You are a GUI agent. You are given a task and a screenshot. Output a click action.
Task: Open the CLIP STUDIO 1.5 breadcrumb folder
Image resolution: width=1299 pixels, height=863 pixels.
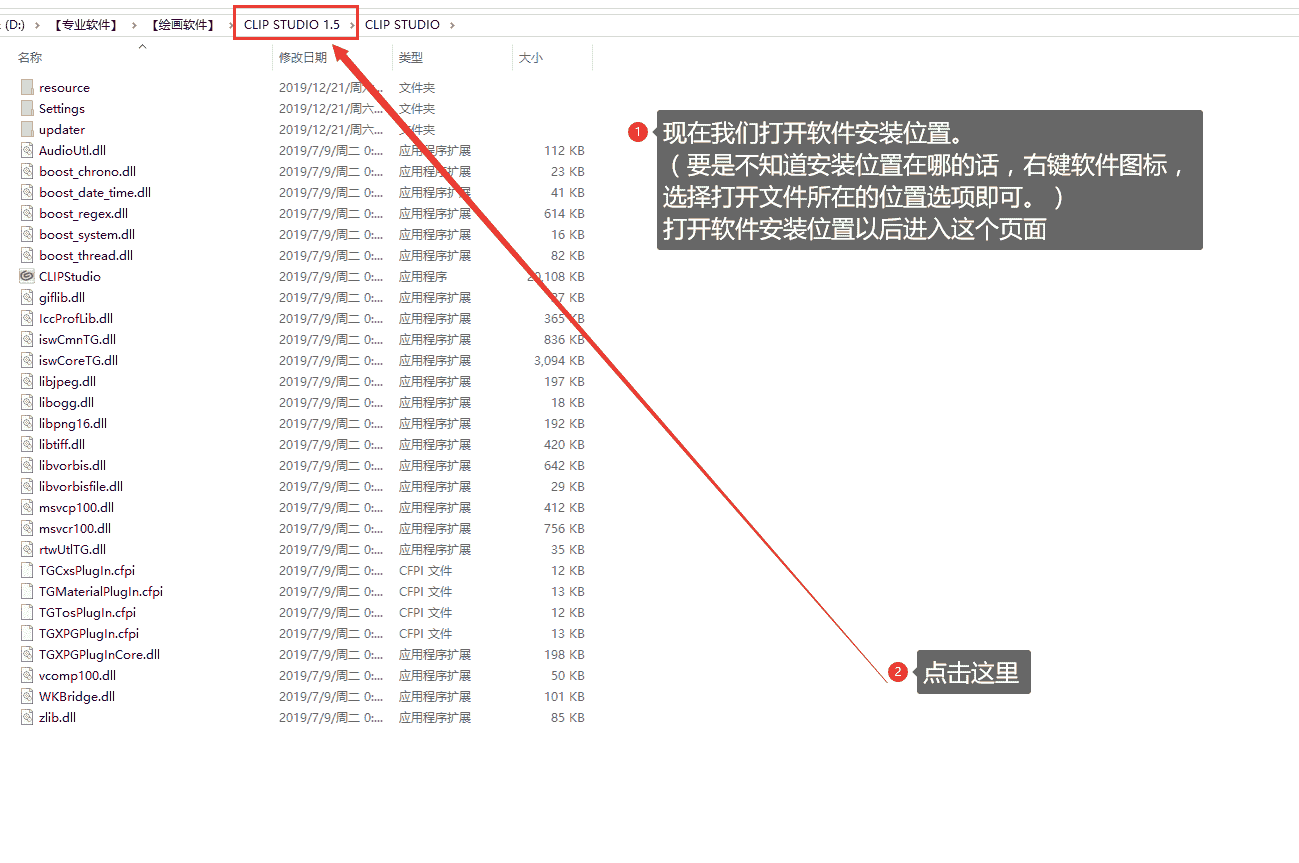[292, 25]
